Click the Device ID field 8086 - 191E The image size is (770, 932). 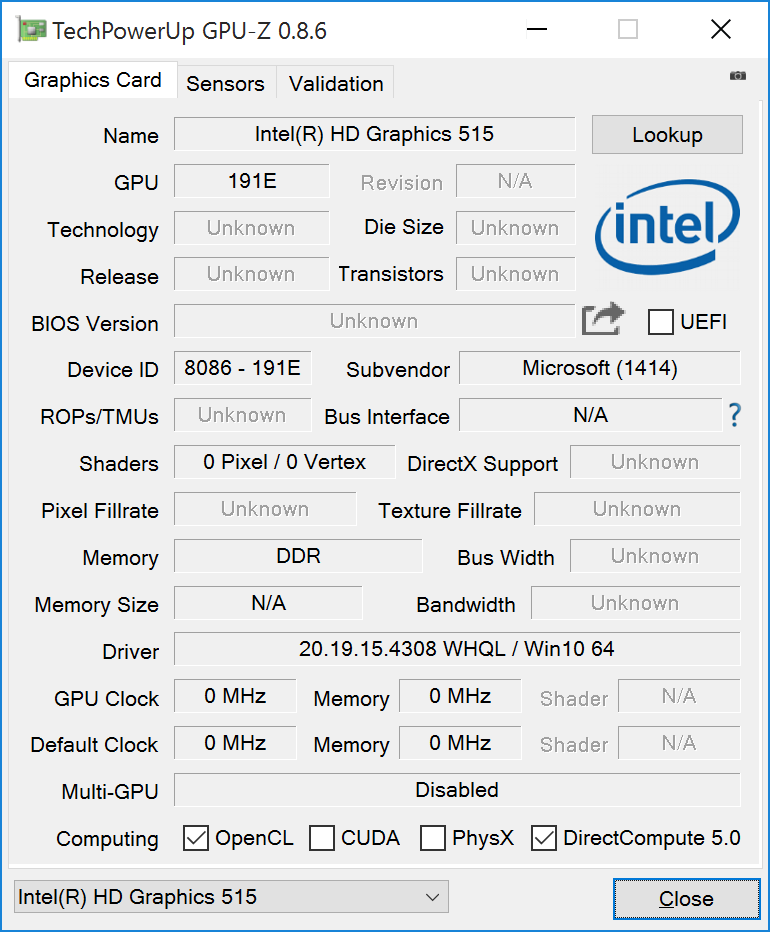pos(243,368)
